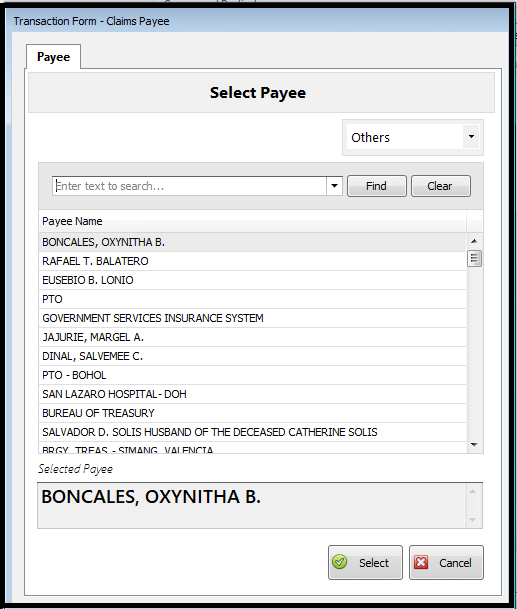Select GOVERNMENT SERVICES INSURANCE SYSTEM row

click(252, 318)
